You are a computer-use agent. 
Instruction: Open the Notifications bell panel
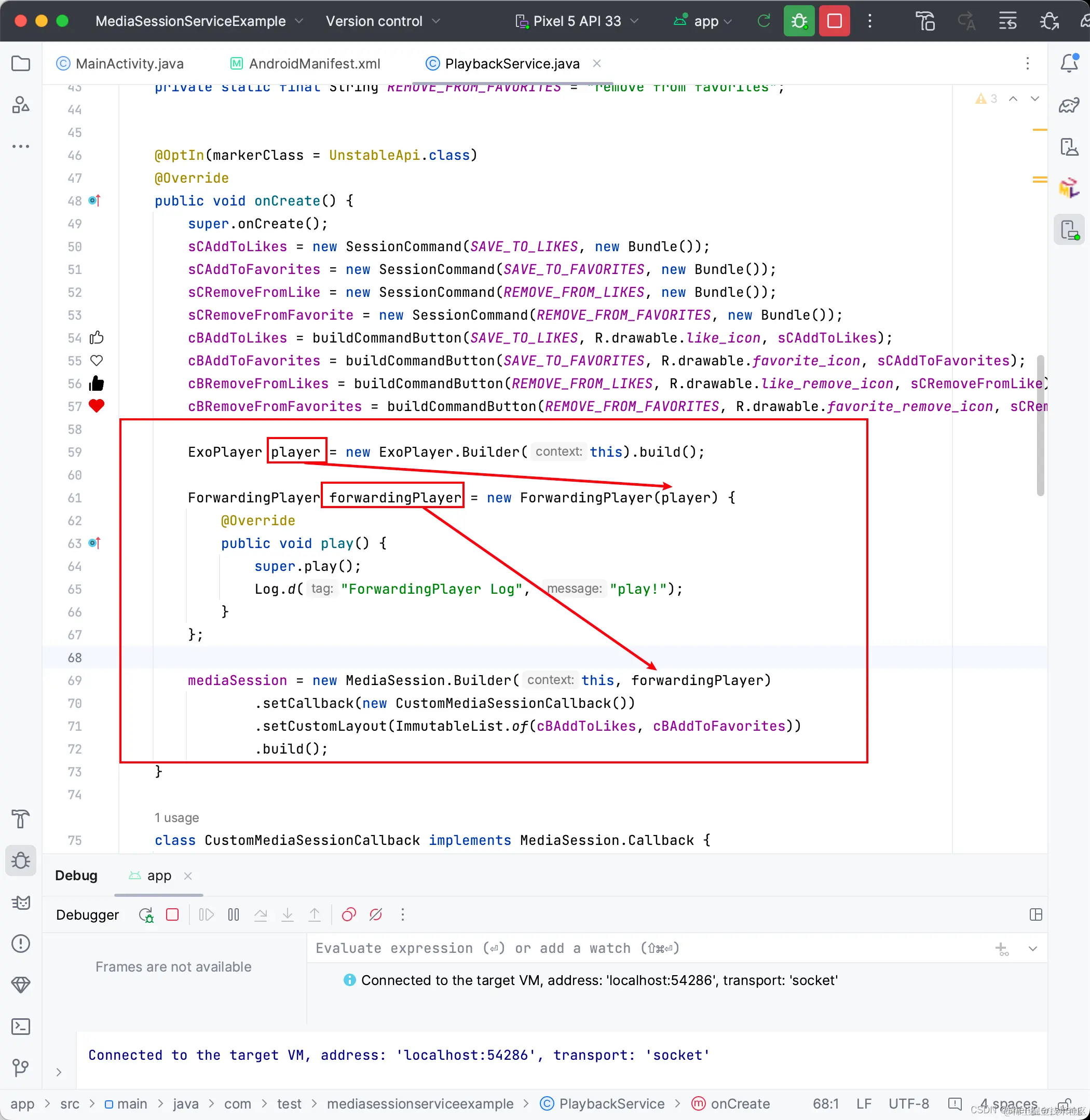1069,63
